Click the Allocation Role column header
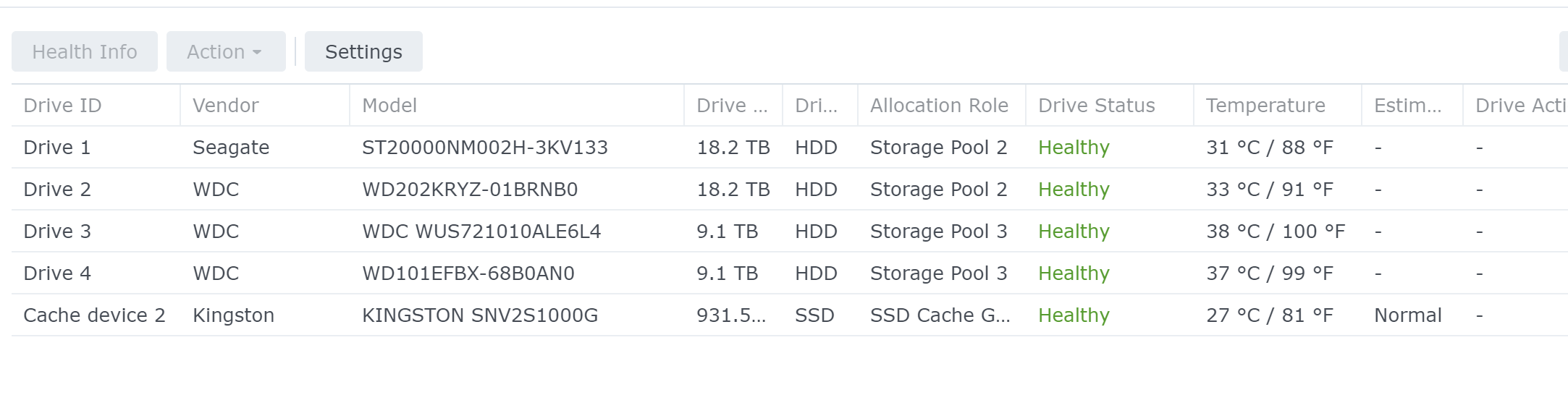This screenshot has height=395, width=1568. coord(942,106)
